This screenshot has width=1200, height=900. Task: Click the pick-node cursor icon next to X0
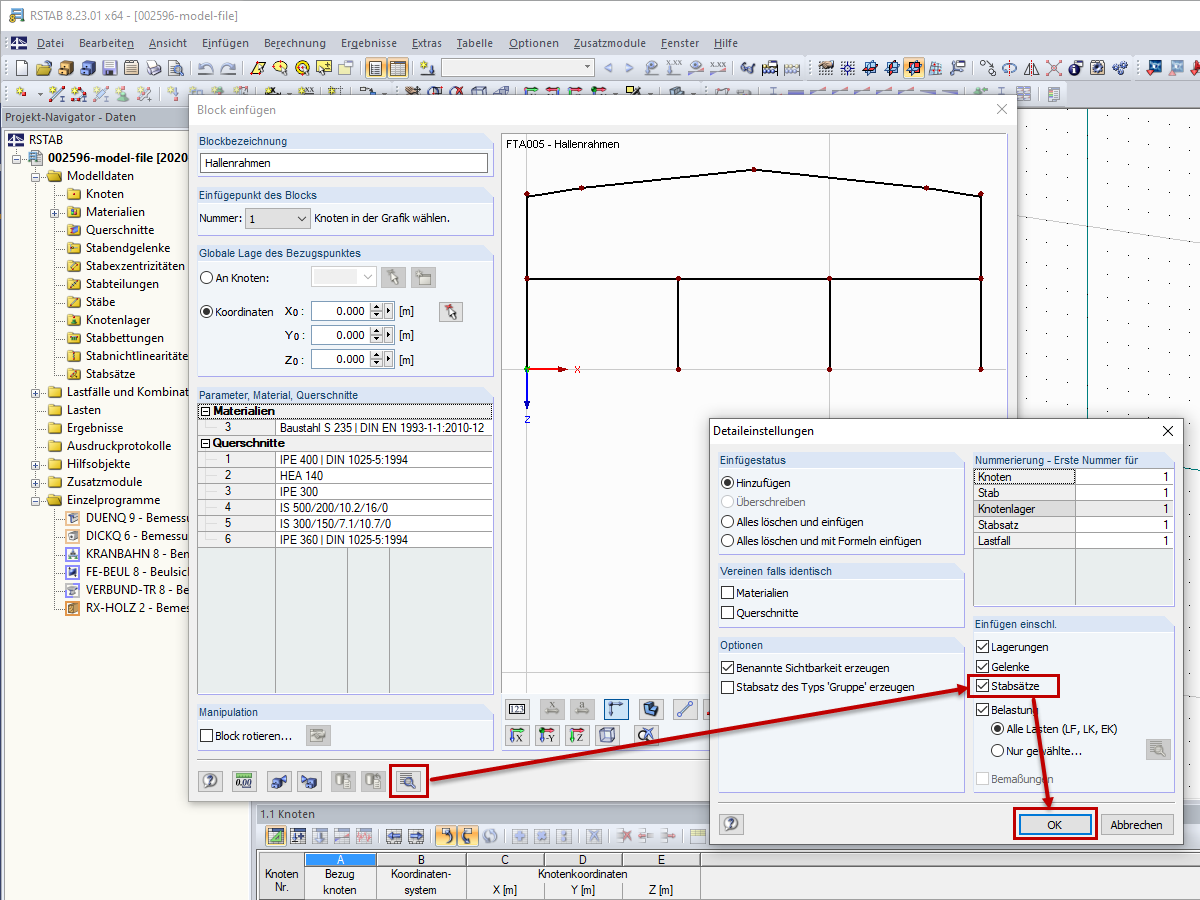451,311
